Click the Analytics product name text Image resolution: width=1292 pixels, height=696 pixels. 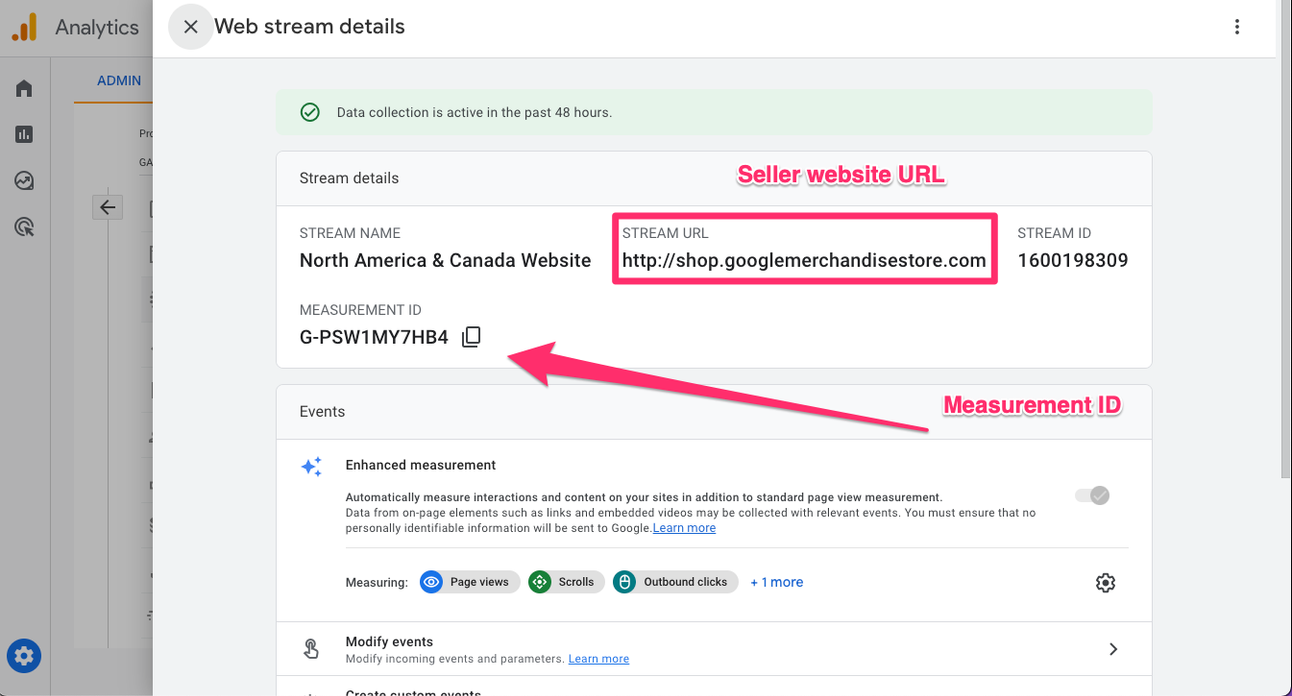[x=97, y=27]
